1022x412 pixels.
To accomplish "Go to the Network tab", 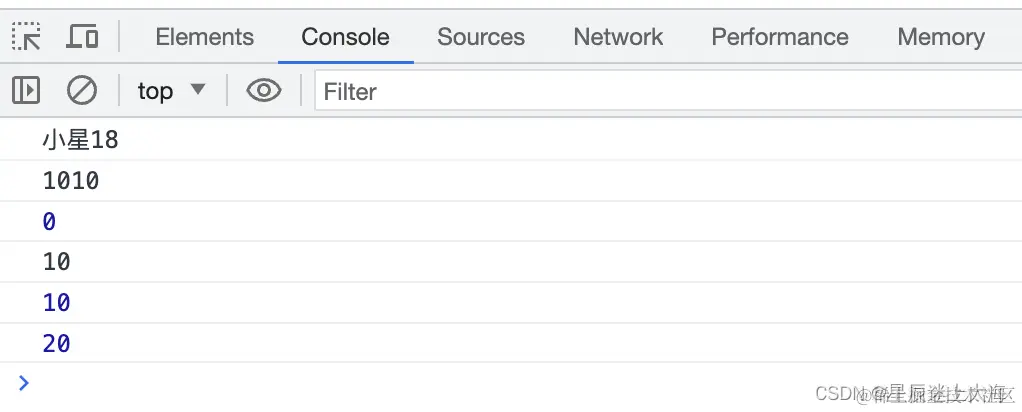I will tap(618, 37).
